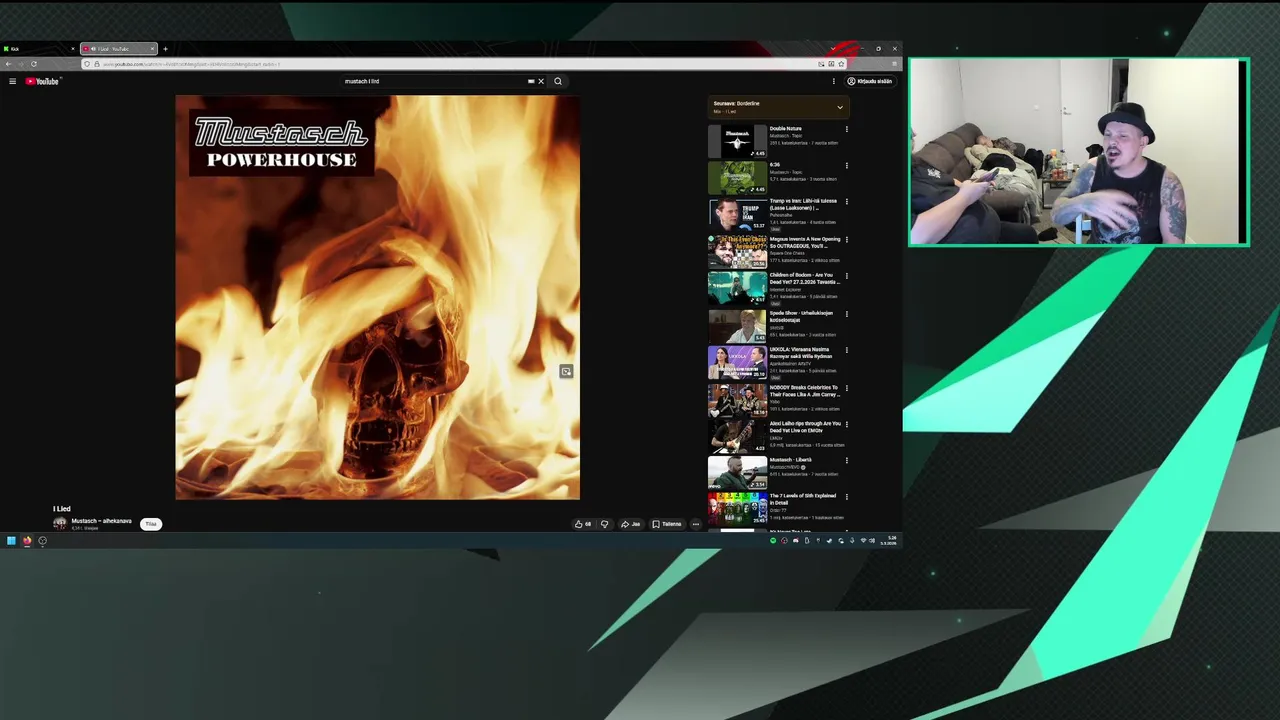Open the Firefox application menu icon
This screenshot has height=720, width=1280.
tap(894, 64)
